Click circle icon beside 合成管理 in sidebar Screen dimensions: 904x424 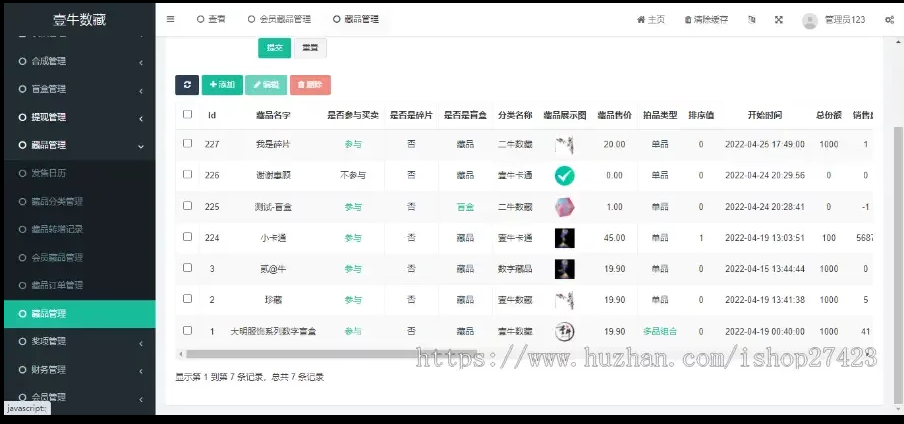point(22,61)
